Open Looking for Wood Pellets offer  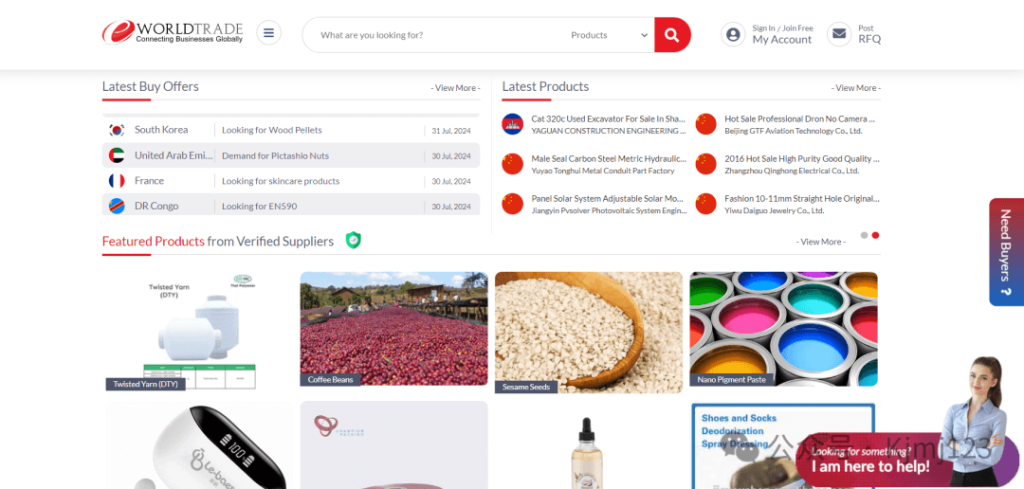[272, 130]
